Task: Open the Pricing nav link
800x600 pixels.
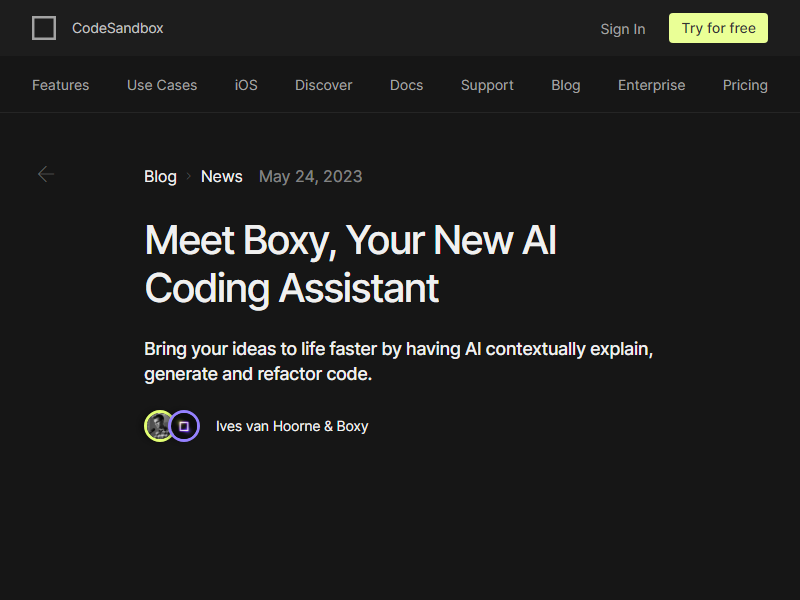Action: coord(745,85)
